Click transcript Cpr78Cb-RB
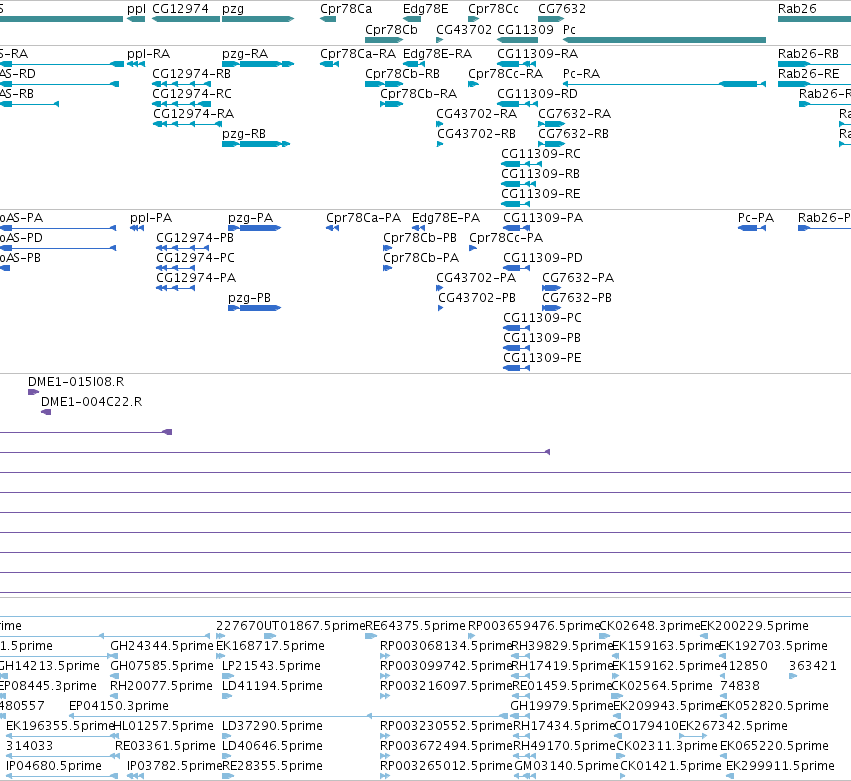The height and width of the screenshot is (781, 851). pos(384,84)
